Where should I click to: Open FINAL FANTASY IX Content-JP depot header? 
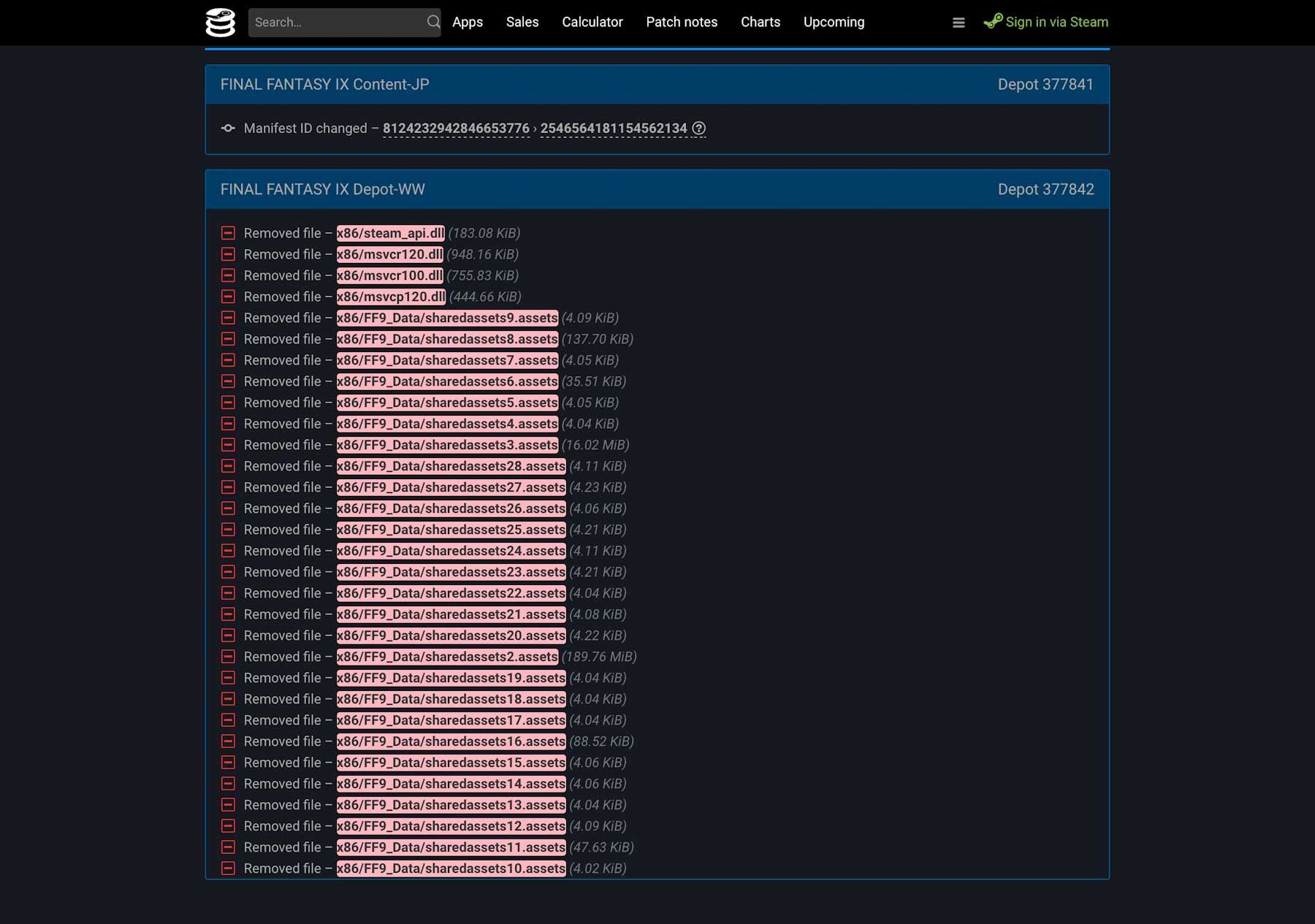(325, 84)
